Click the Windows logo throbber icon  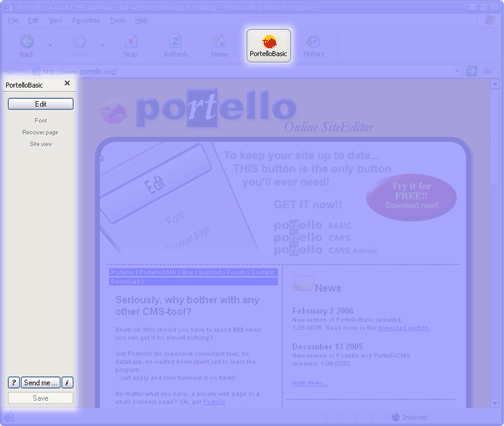point(489,20)
